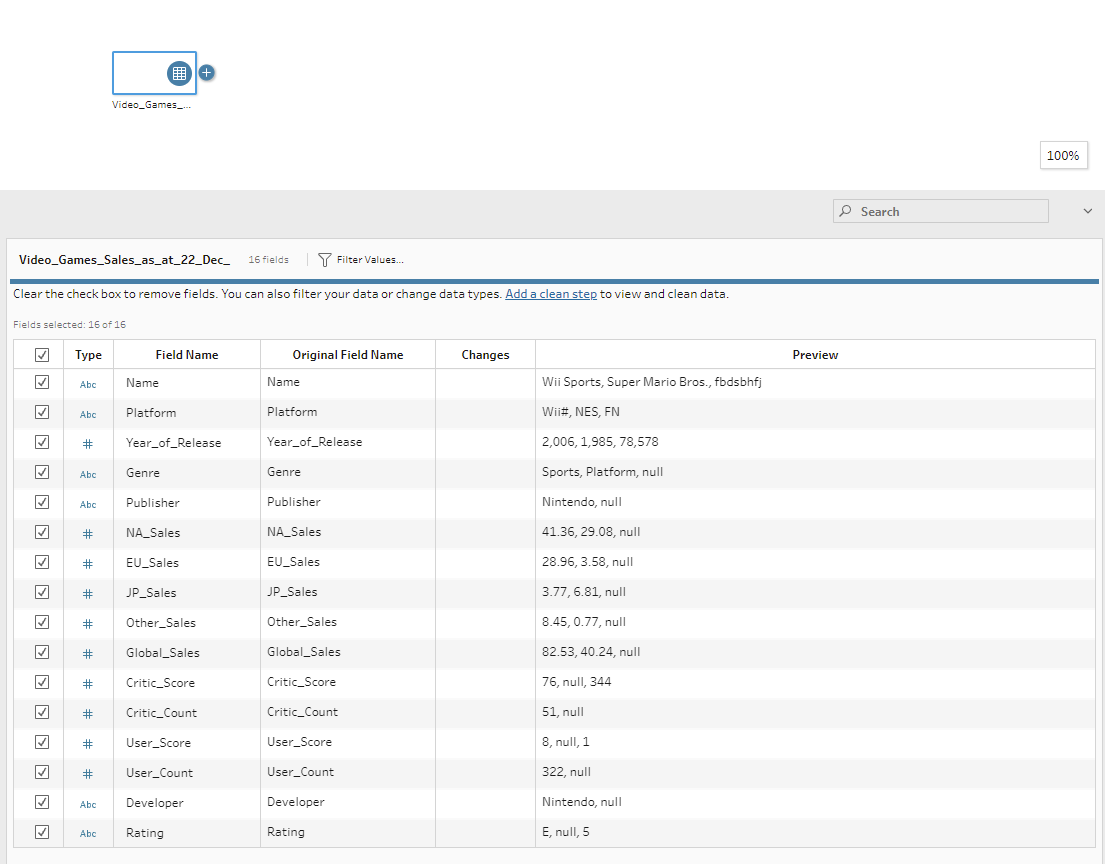The image size is (1105, 864).
Task: Change number type icon for User_Count
Action: pos(88,774)
